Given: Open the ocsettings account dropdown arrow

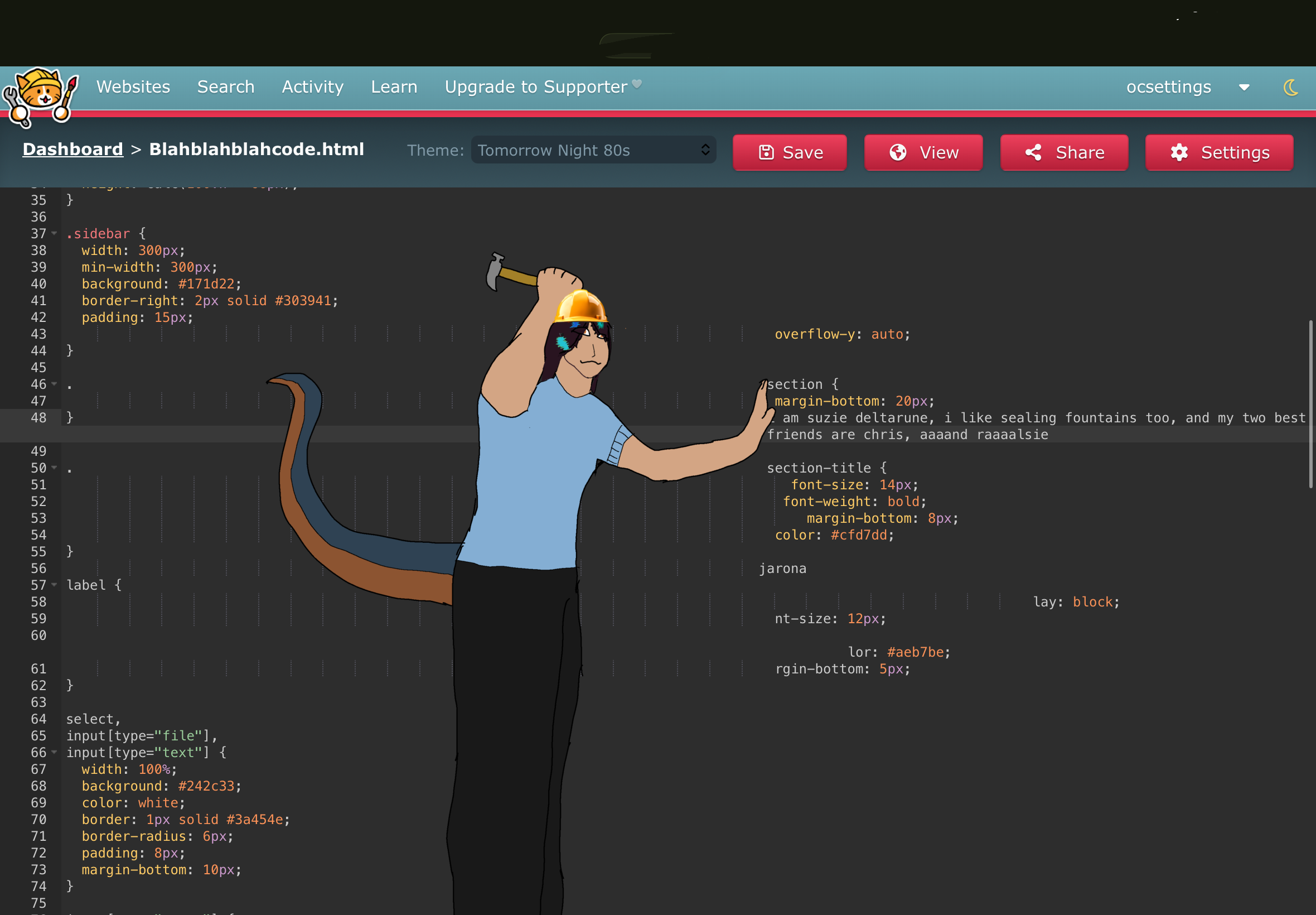Looking at the screenshot, I should click(1245, 88).
